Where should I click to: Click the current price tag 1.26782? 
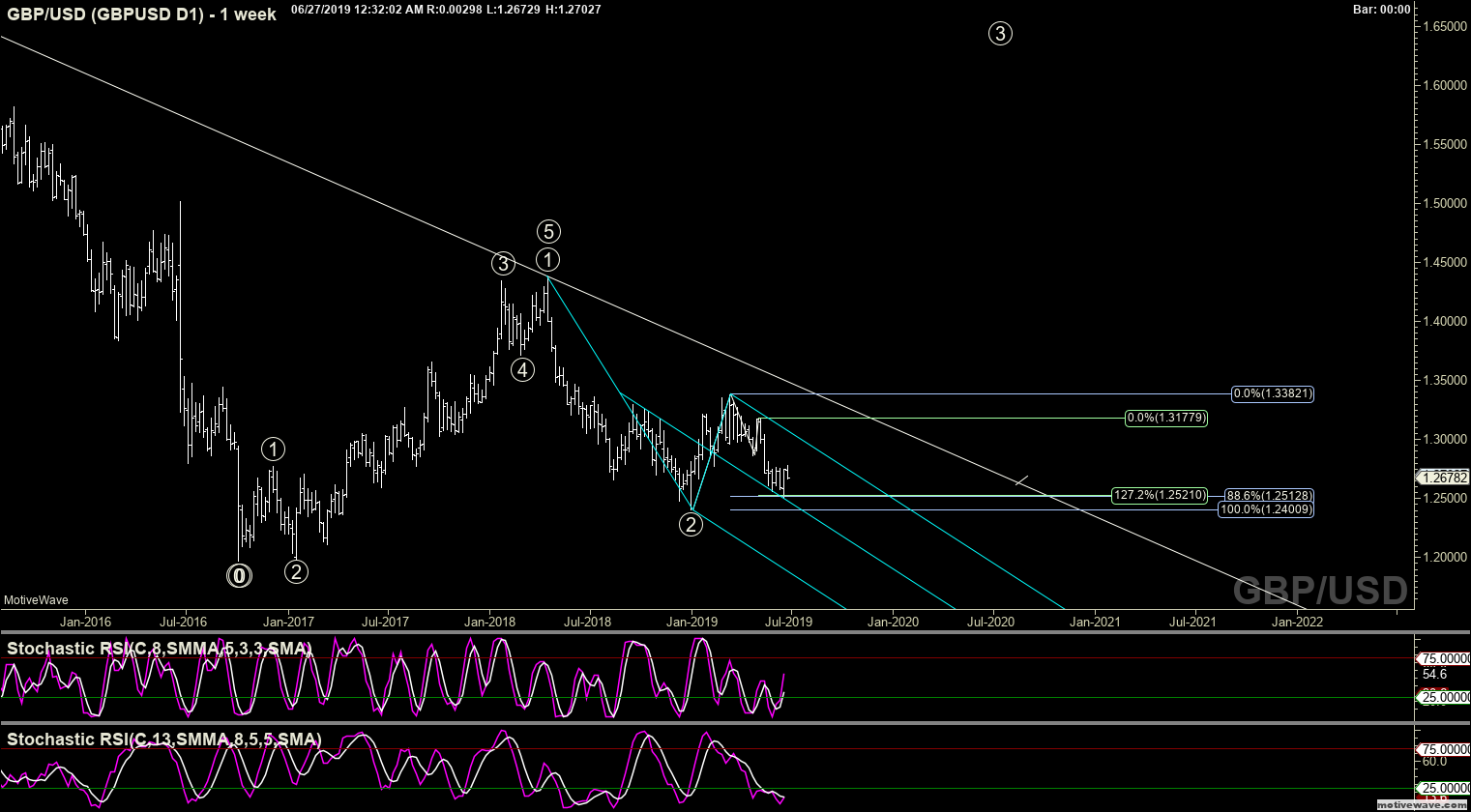1442,478
